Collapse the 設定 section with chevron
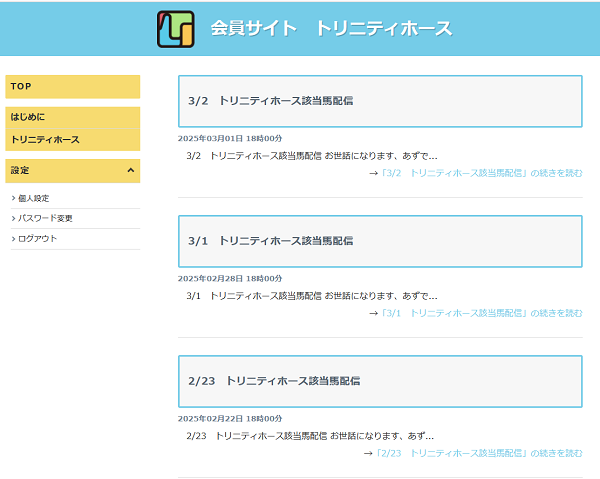600x479 pixels. coord(131,171)
